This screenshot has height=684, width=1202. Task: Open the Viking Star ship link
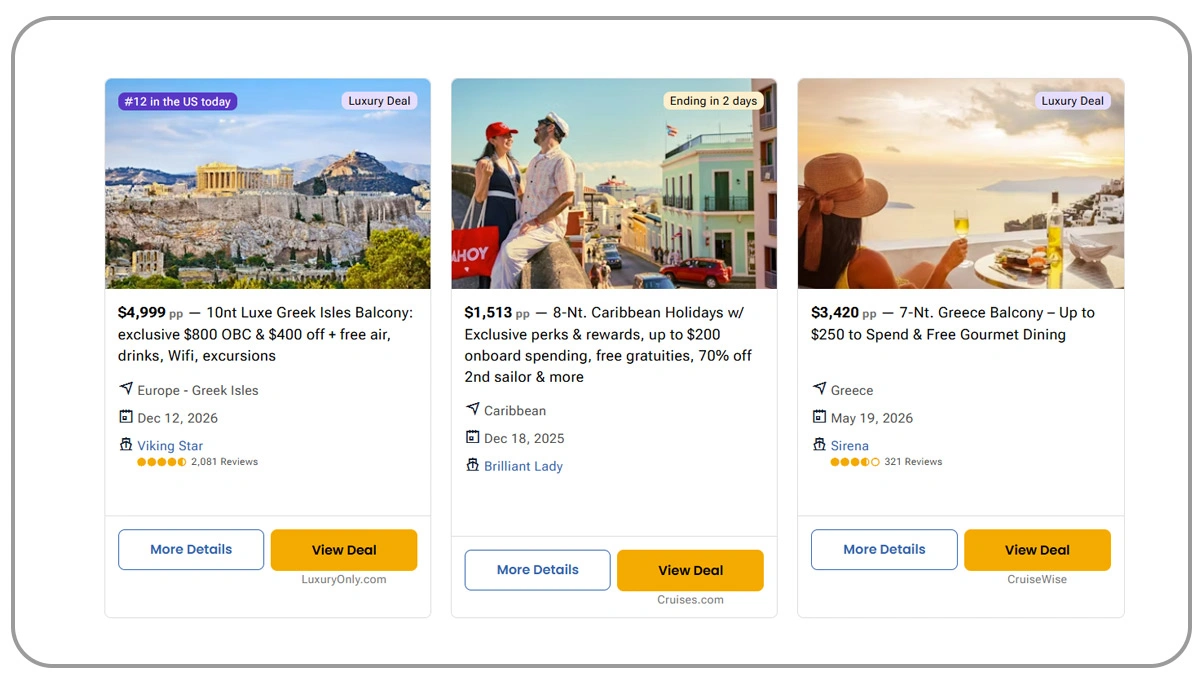click(170, 446)
